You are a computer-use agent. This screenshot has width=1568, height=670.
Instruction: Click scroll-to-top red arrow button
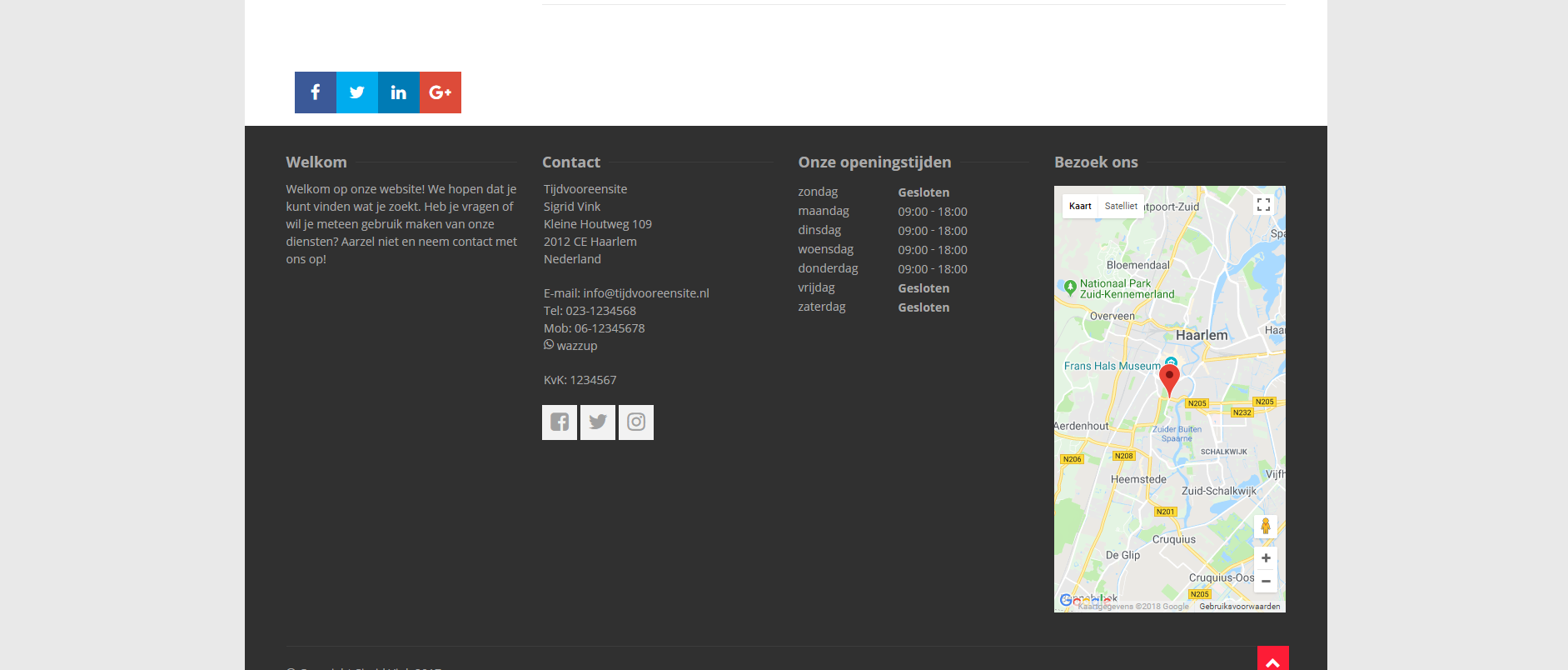1273,658
